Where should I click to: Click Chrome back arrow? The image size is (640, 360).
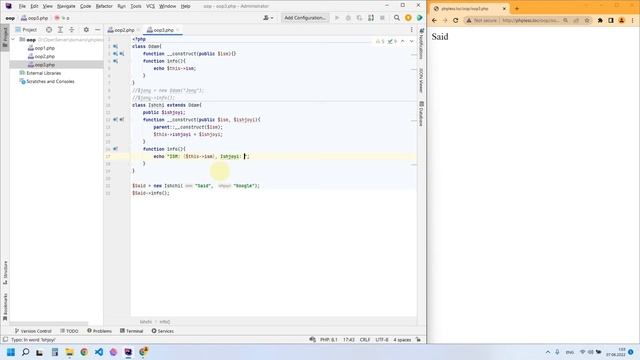[434, 20]
